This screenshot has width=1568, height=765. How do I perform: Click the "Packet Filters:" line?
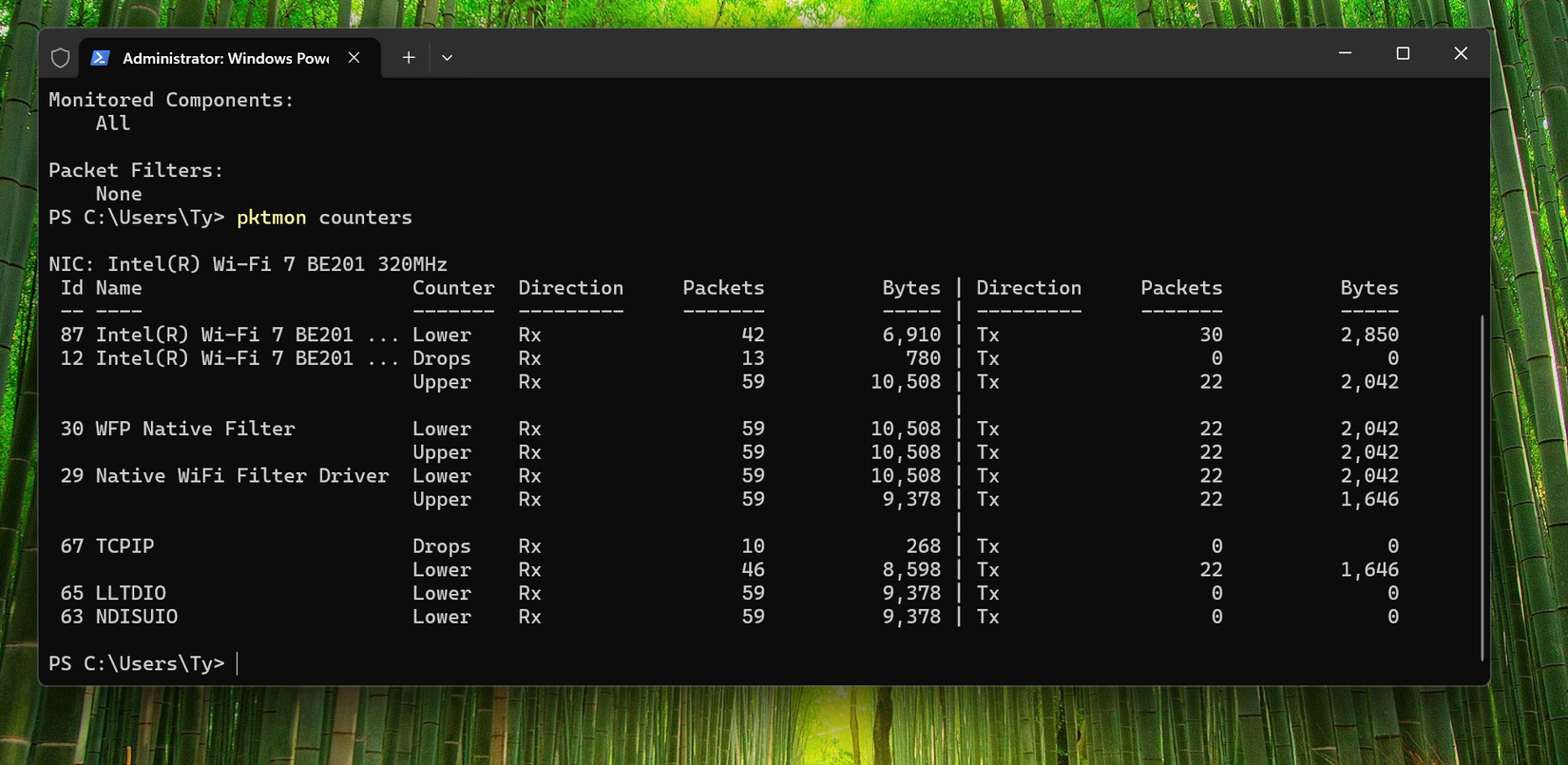136,170
